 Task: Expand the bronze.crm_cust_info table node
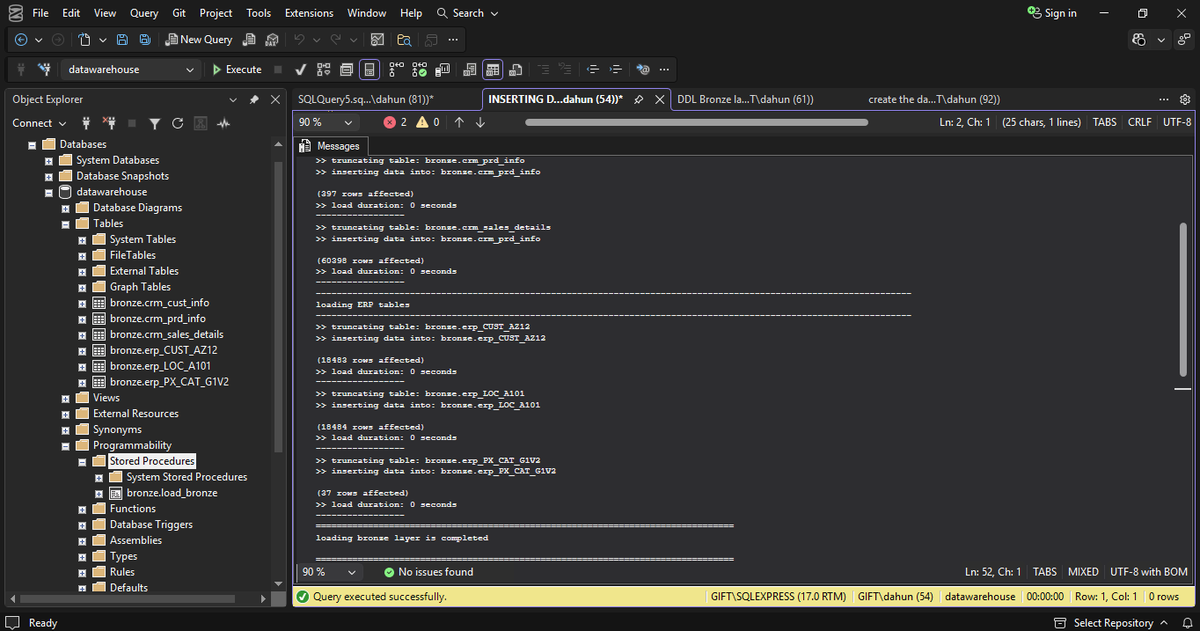[x=81, y=303]
